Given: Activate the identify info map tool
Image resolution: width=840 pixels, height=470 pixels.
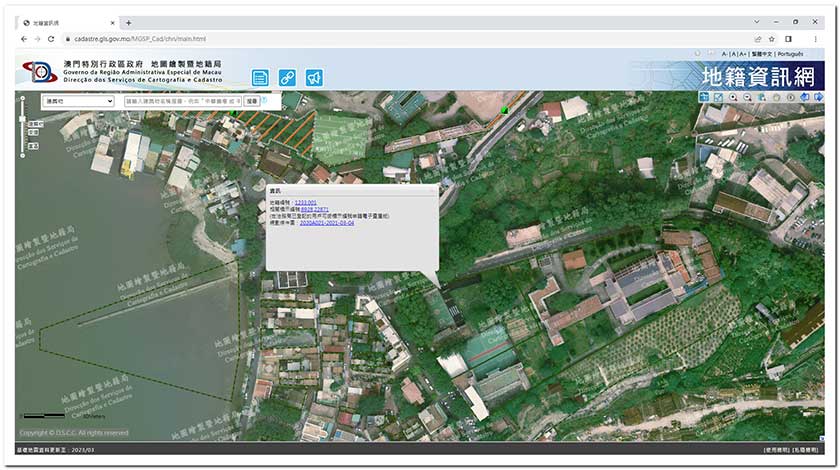Looking at the screenshot, I should [x=790, y=97].
